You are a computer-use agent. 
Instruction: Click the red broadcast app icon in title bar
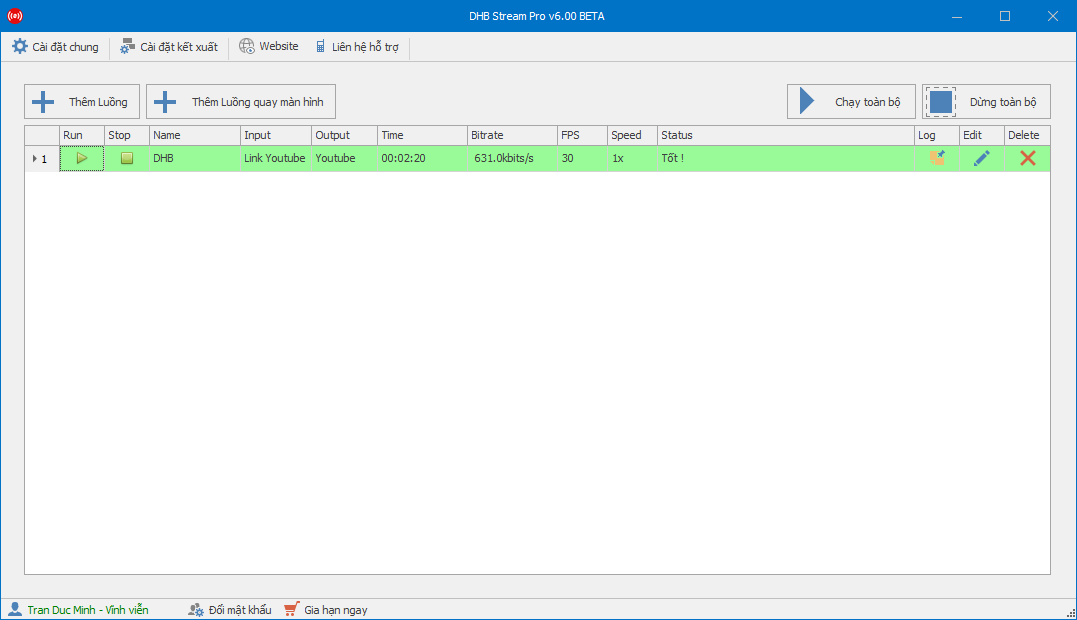pyautogui.click(x=14, y=16)
